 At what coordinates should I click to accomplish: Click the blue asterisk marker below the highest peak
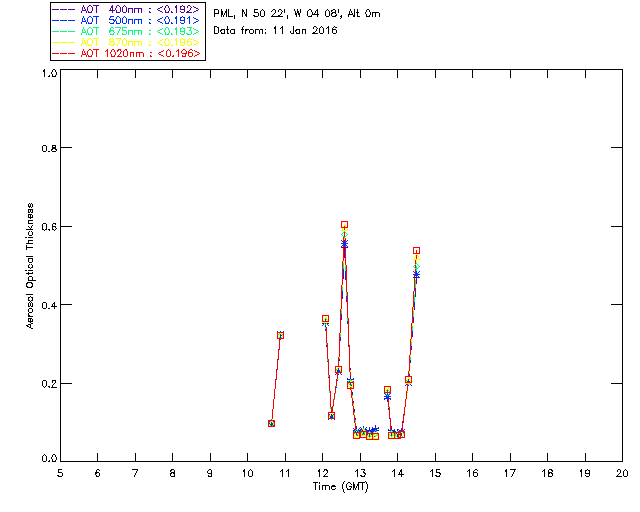pos(344,244)
